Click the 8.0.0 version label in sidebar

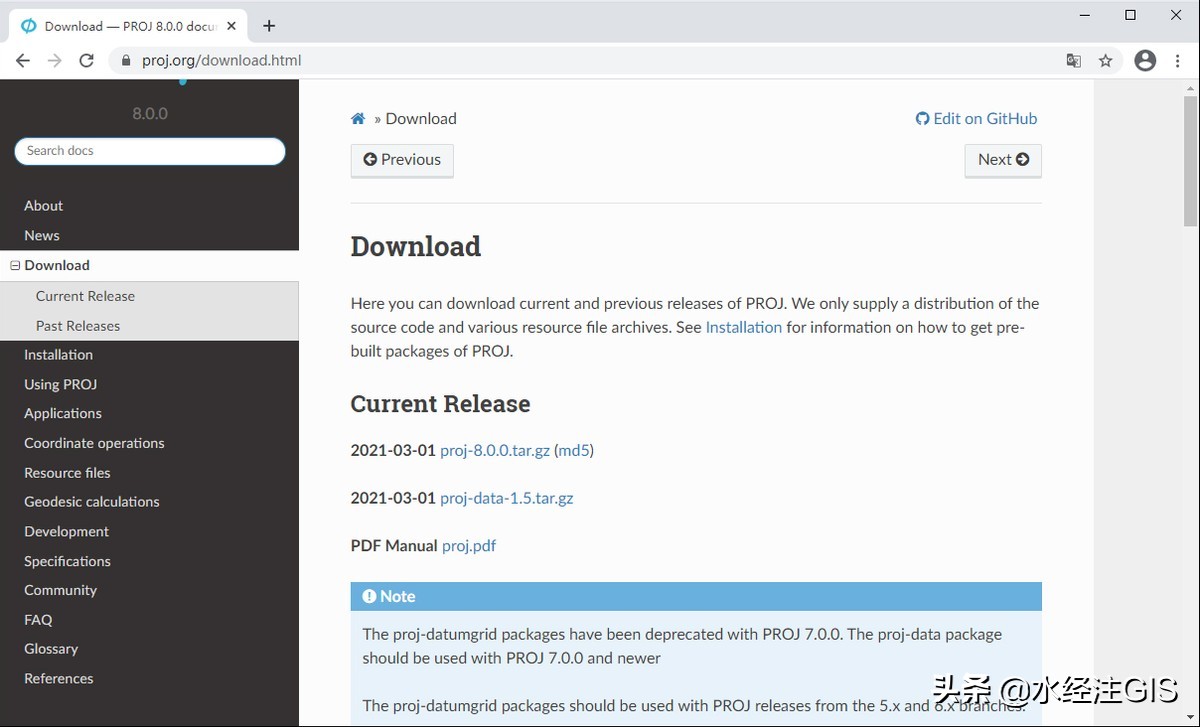click(x=150, y=113)
